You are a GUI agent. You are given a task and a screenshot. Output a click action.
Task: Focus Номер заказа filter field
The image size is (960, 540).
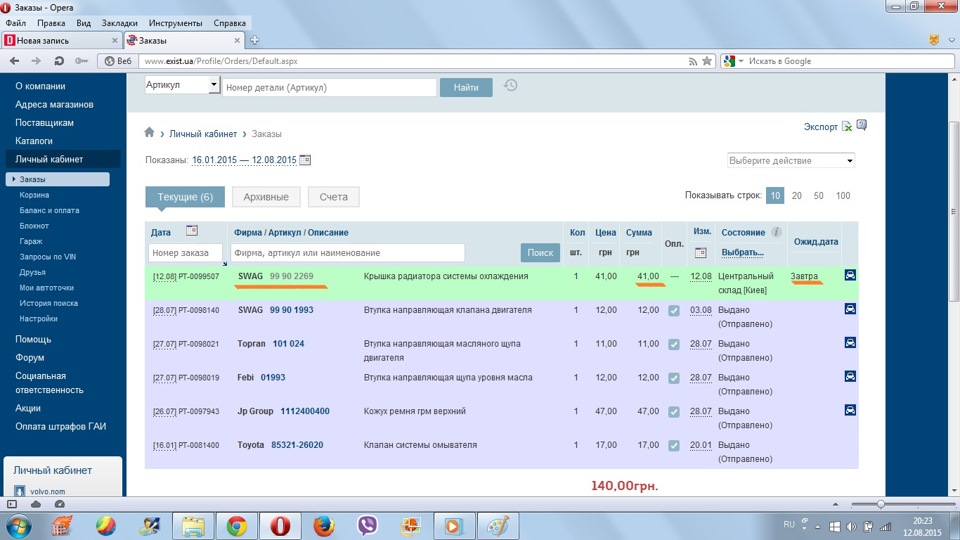click(185, 252)
